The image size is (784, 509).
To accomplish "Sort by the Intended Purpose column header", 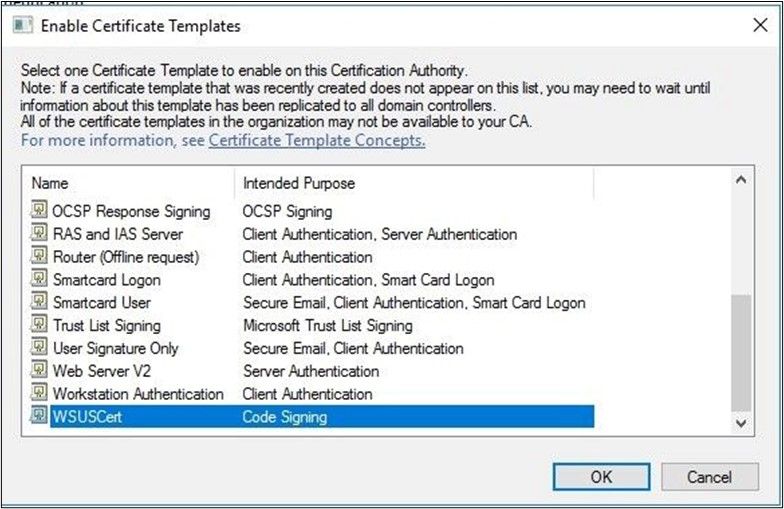I will [x=413, y=183].
